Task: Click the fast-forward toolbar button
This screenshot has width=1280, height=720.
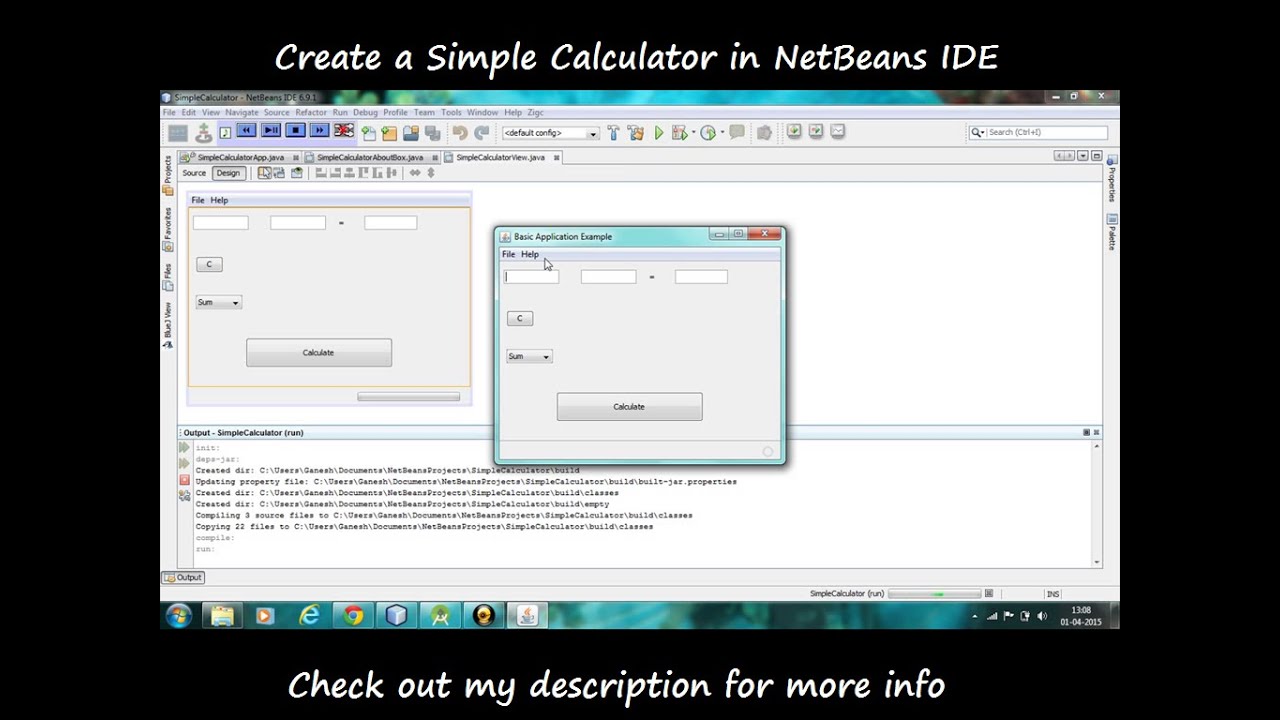Action: pyautogui.click(x=319, y=131)
